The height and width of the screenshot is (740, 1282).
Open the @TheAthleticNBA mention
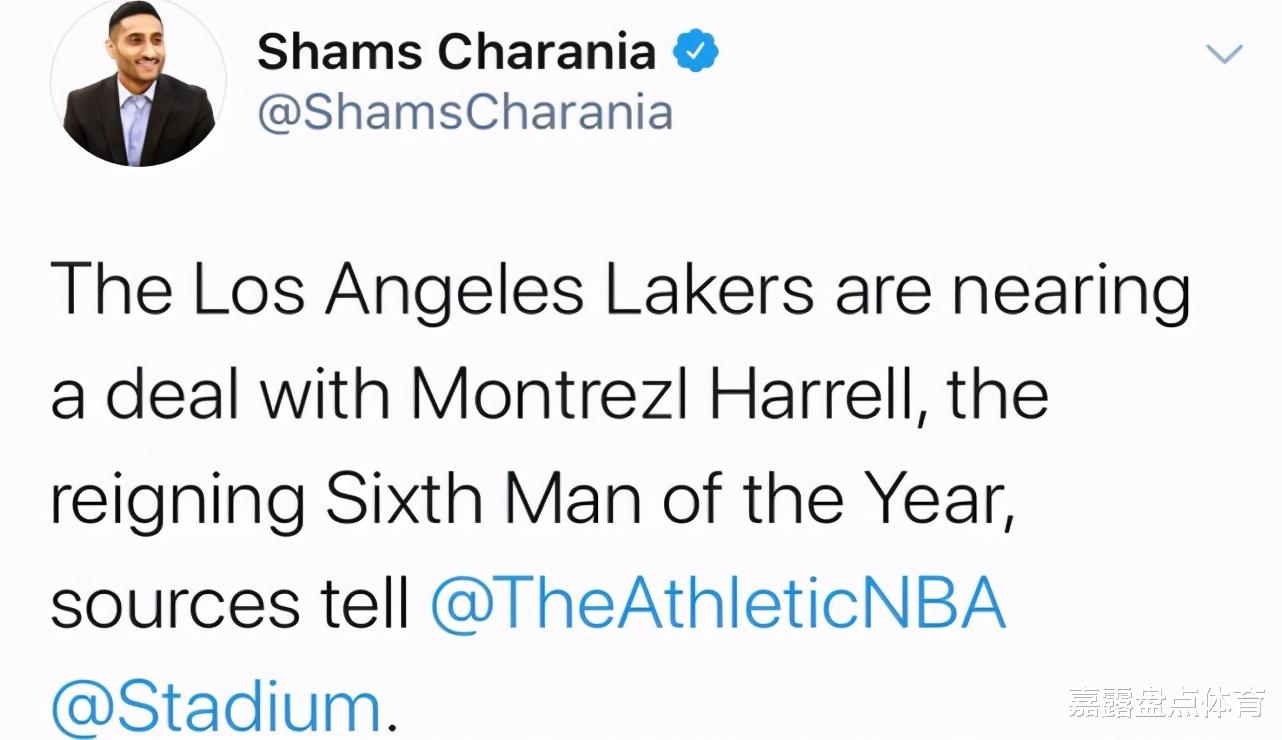click(x=718, y=604)
